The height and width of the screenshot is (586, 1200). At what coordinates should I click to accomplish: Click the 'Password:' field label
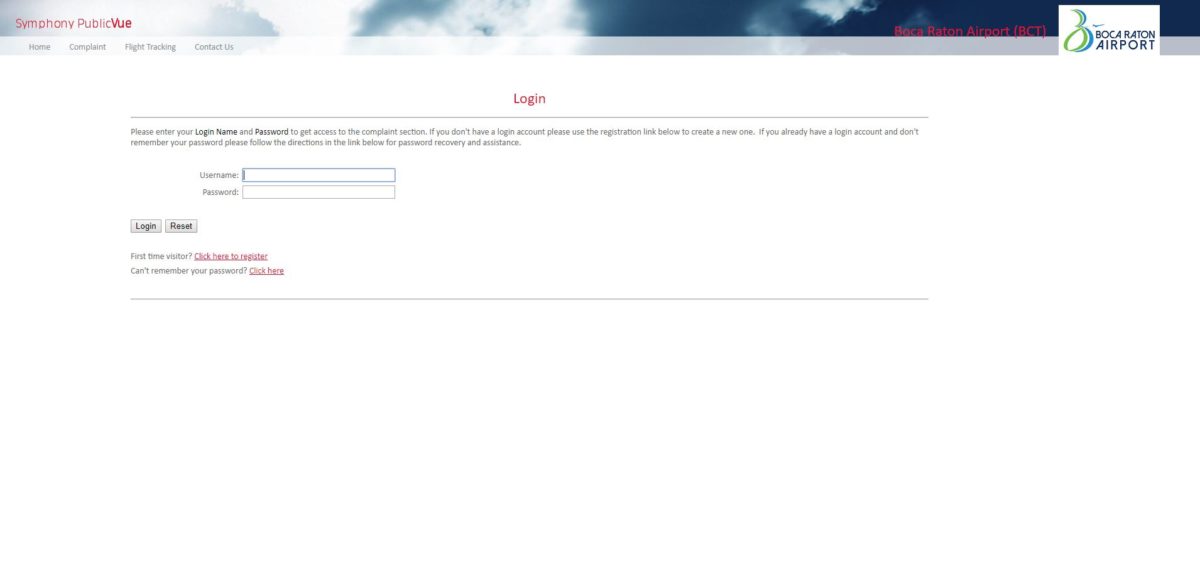[220, 192]
